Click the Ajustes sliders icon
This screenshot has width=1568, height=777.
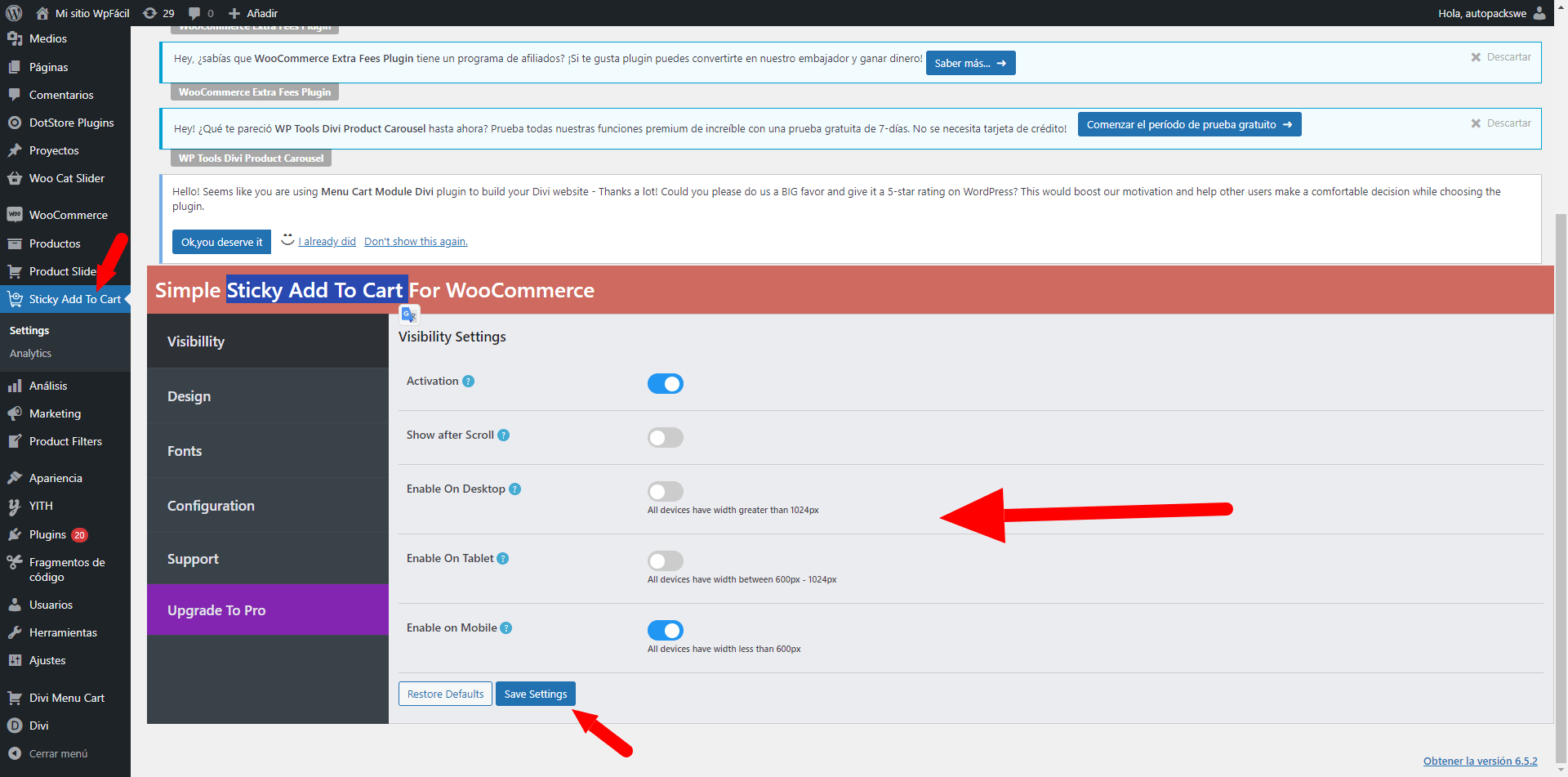15,660
